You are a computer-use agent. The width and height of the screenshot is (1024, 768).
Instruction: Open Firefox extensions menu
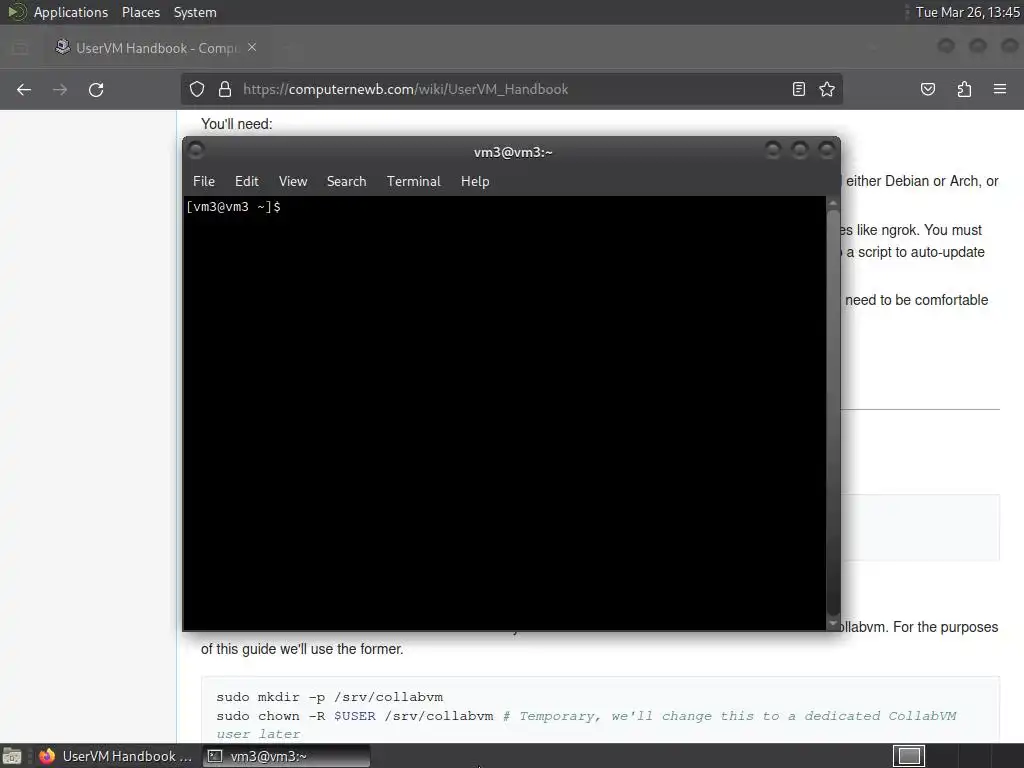[964, 89]
